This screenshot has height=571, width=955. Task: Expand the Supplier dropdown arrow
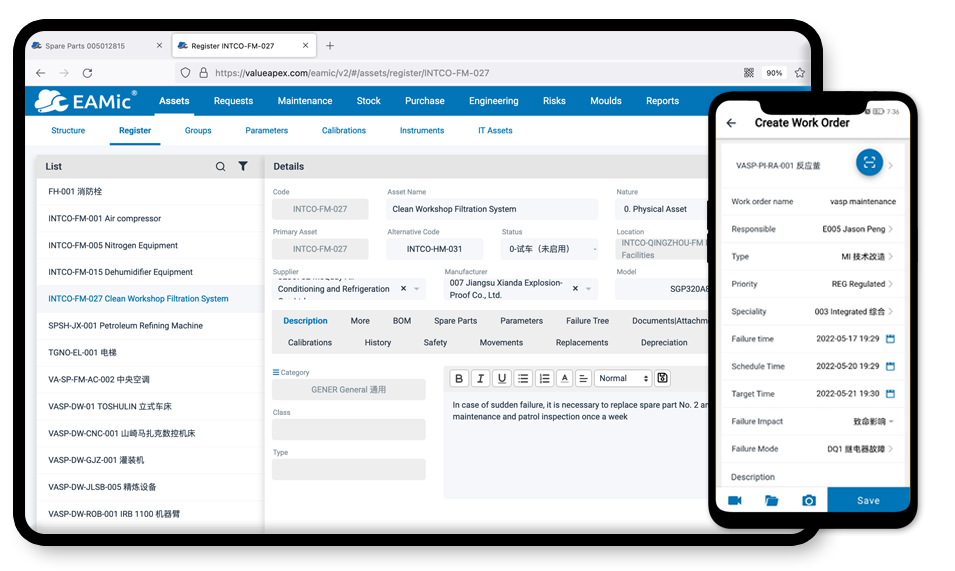[x=417, y=289]
